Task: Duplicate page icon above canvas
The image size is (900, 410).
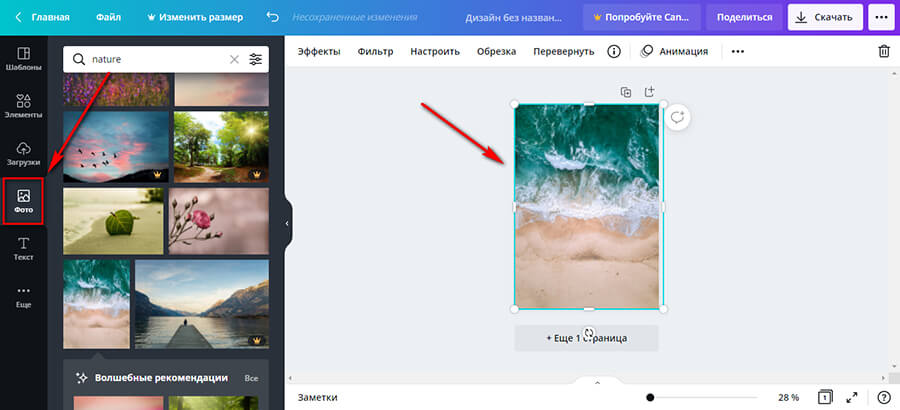Action: click(x=626, y=92)
